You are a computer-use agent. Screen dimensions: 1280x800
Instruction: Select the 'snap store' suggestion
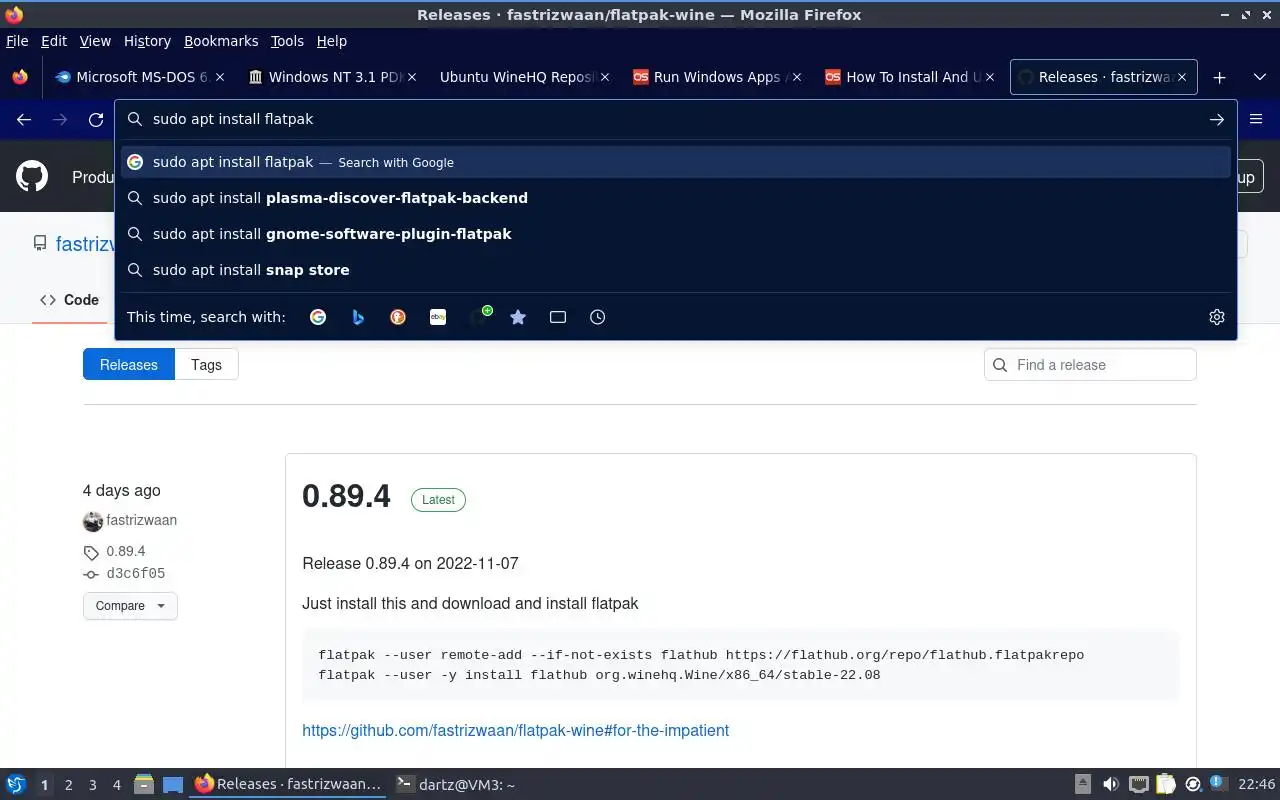pos(676,270)
